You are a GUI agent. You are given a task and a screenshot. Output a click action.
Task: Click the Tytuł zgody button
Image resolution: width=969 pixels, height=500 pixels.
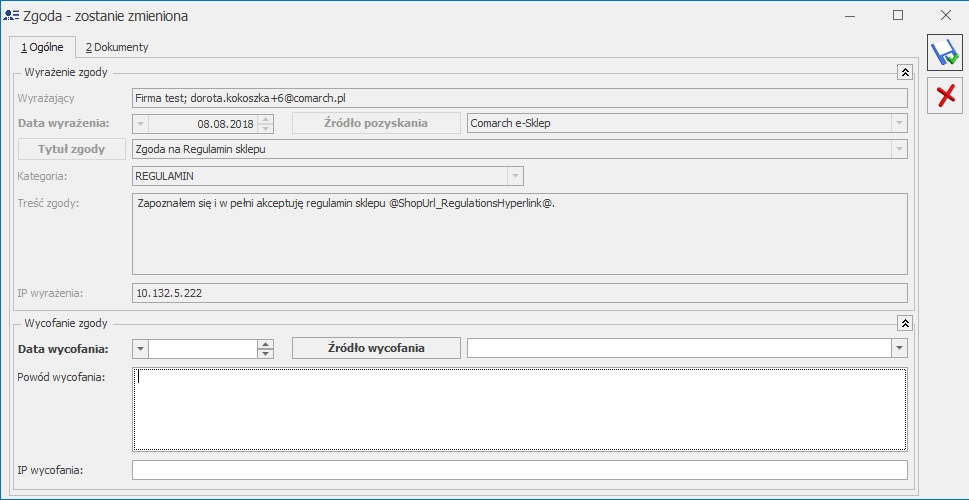pyautogui.click(x=72, y=149)
